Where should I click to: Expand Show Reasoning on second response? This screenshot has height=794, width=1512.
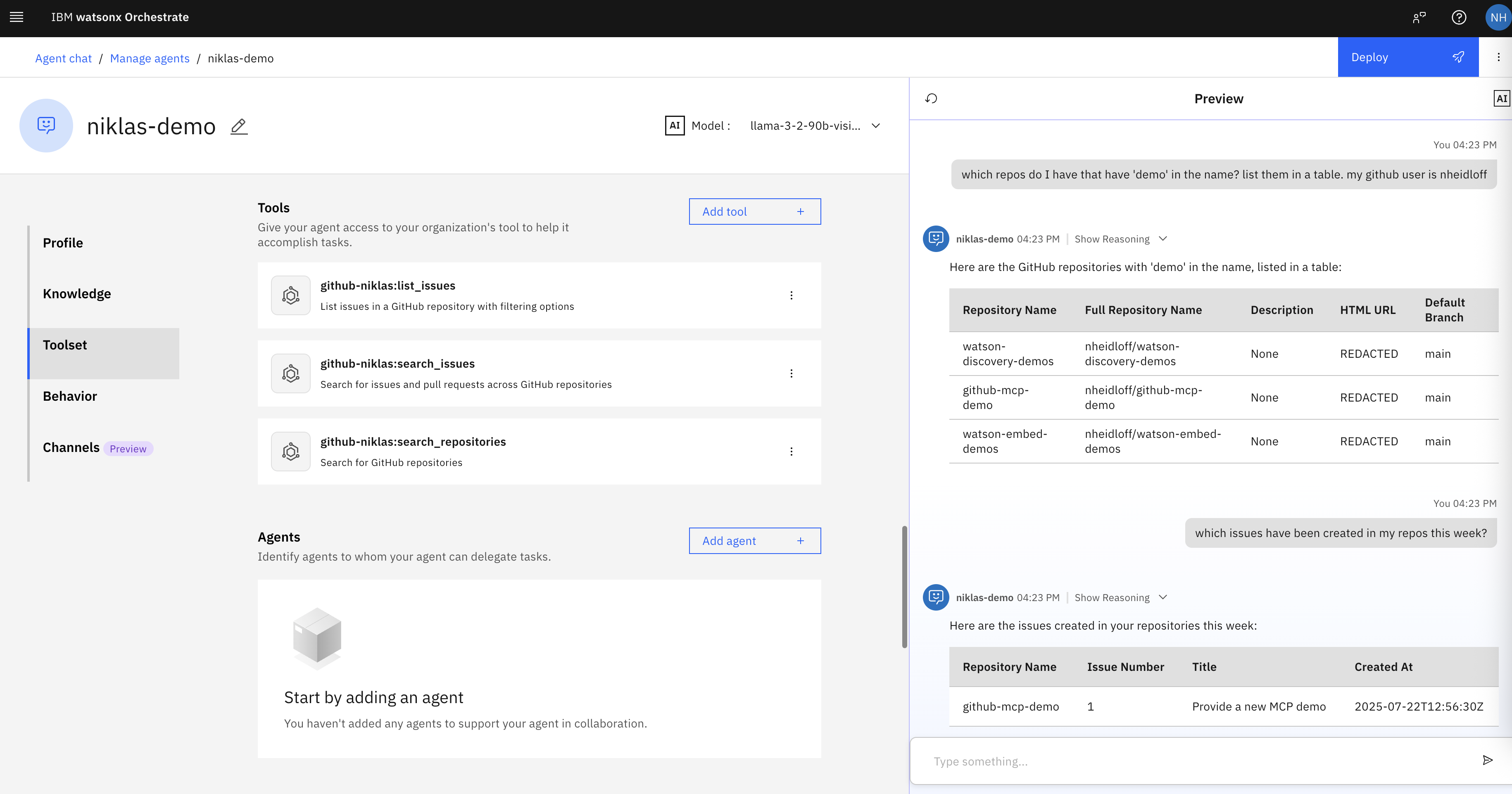coord(1120,597)
